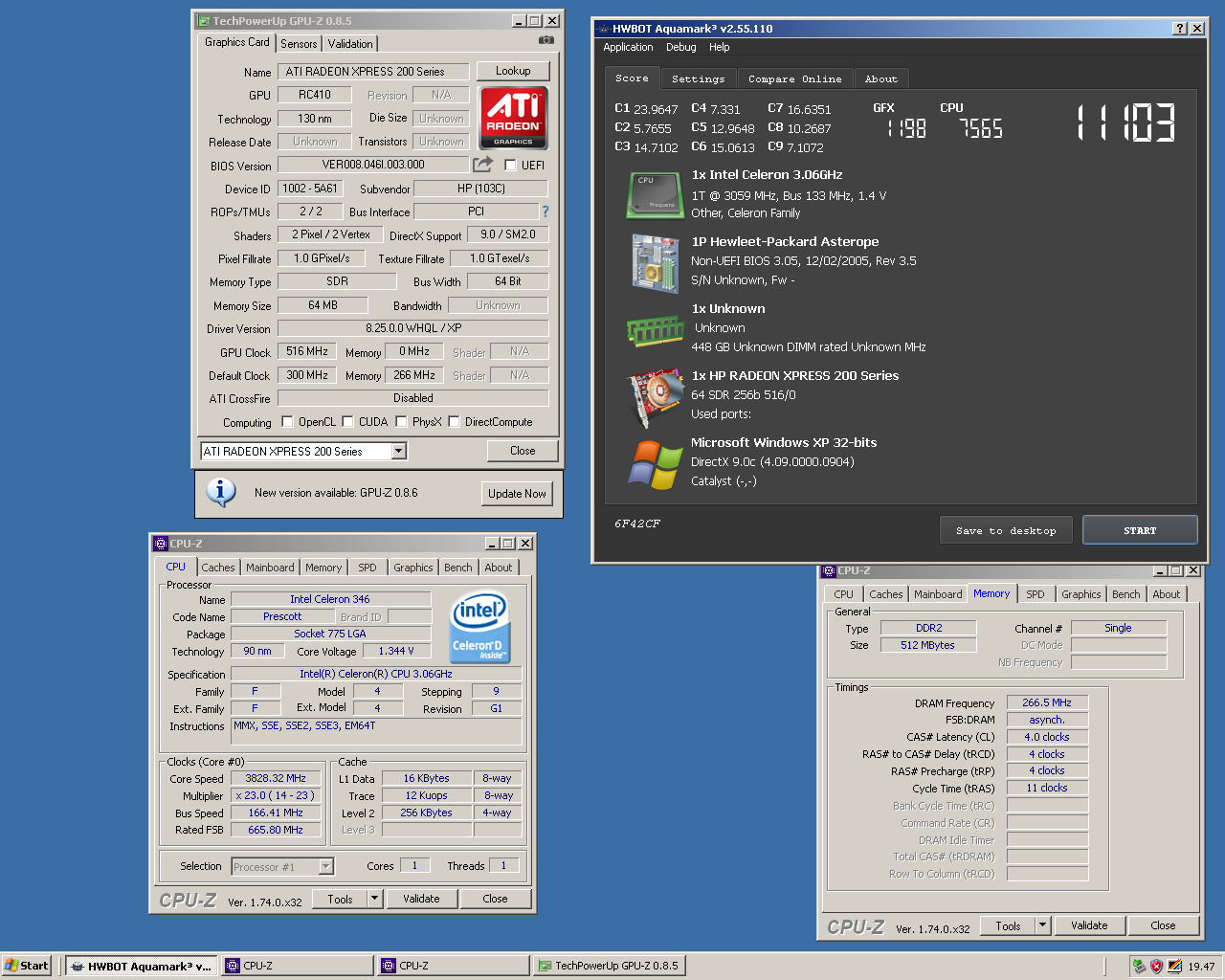Open the GPU selection dropdown in GPU-Z
The width and height of the screenshot is (1225, 980).
pyautogui.click(x=399, y=451)
